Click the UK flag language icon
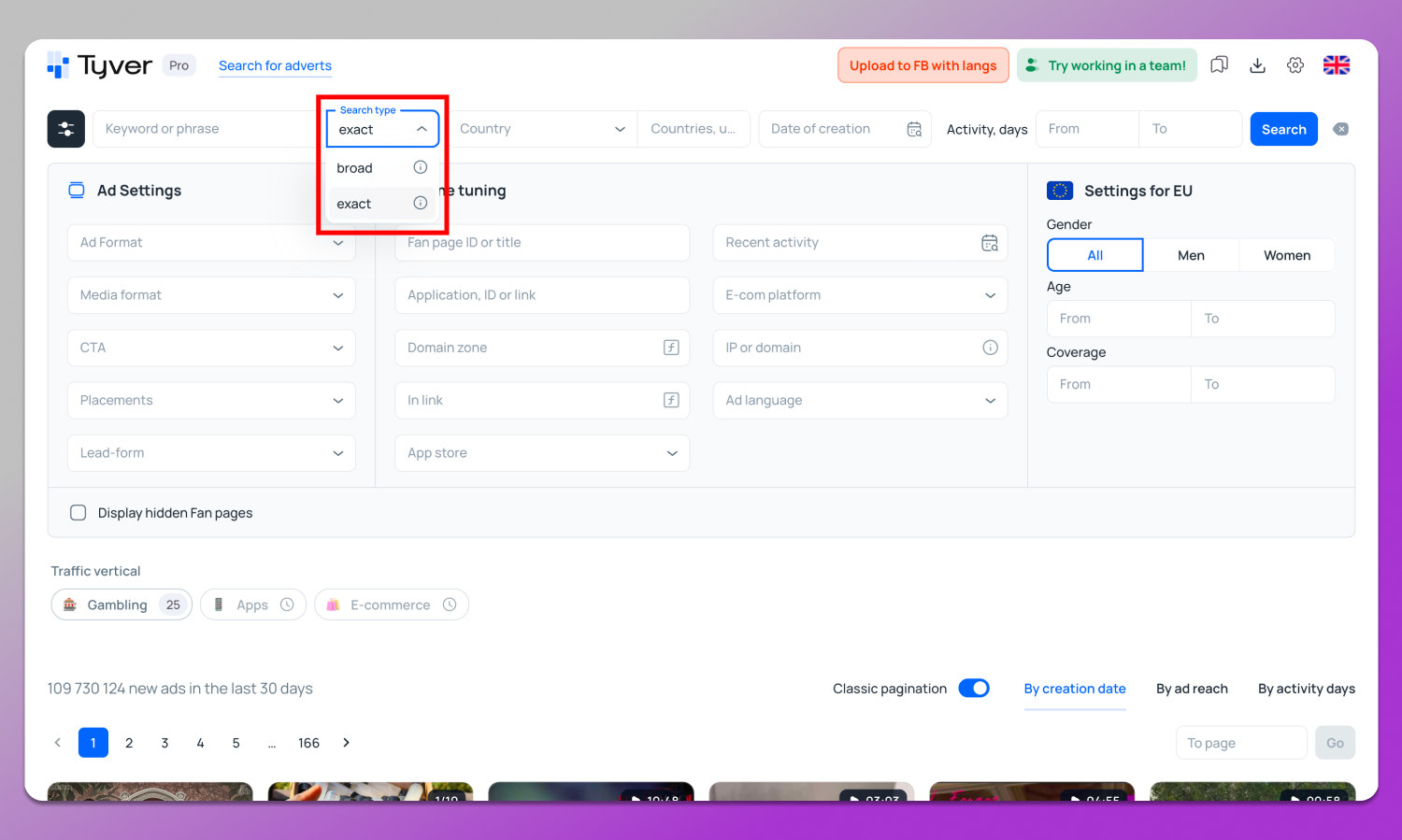The image size is (1402, 840). [1337, 65]
